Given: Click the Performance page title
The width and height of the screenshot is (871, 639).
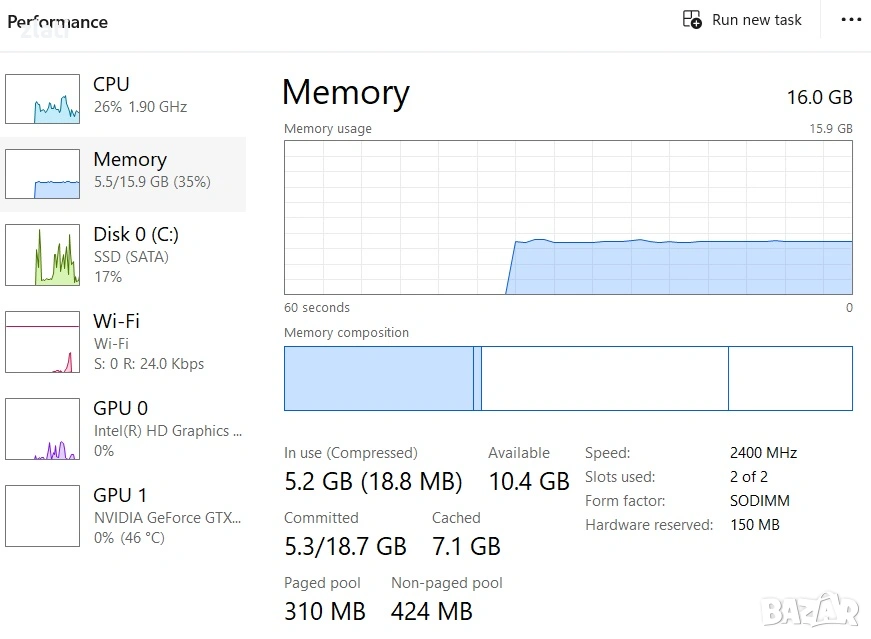Looking at the screenshot, I should 57,21.
